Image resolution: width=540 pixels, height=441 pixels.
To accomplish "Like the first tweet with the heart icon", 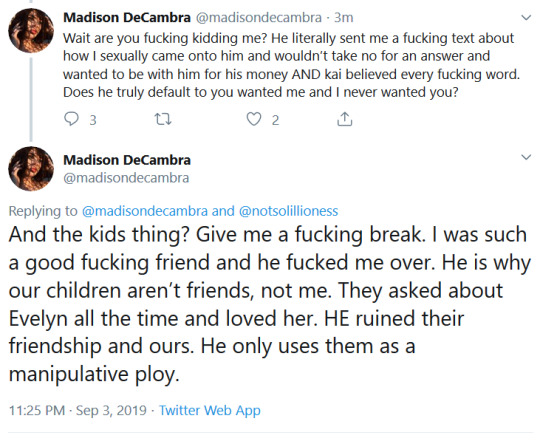I will (254, 119).
